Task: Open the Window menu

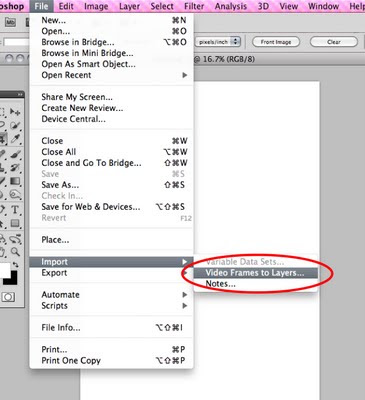Action: coord(324,6)
